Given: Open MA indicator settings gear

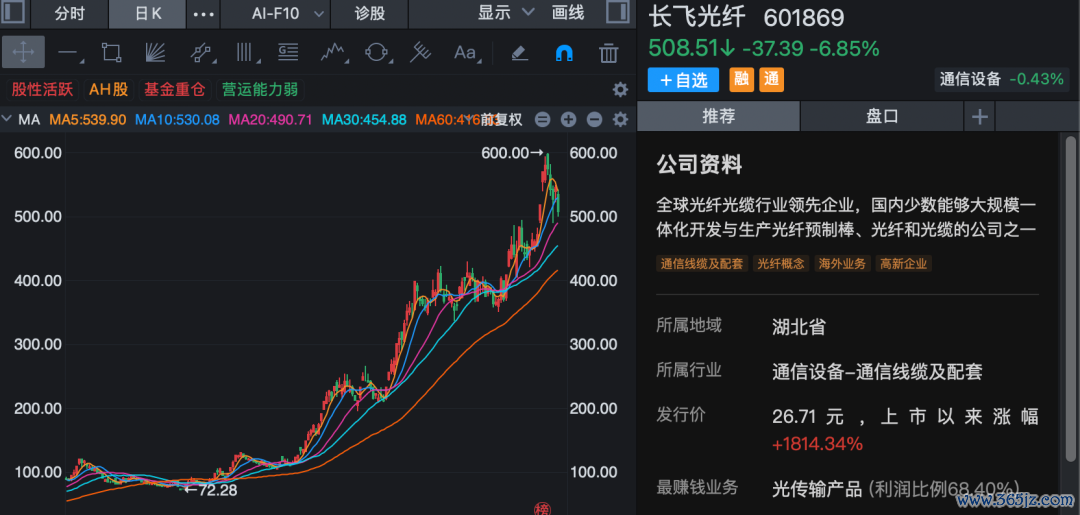Looking at the screenshot, I should tap(620, 120).
